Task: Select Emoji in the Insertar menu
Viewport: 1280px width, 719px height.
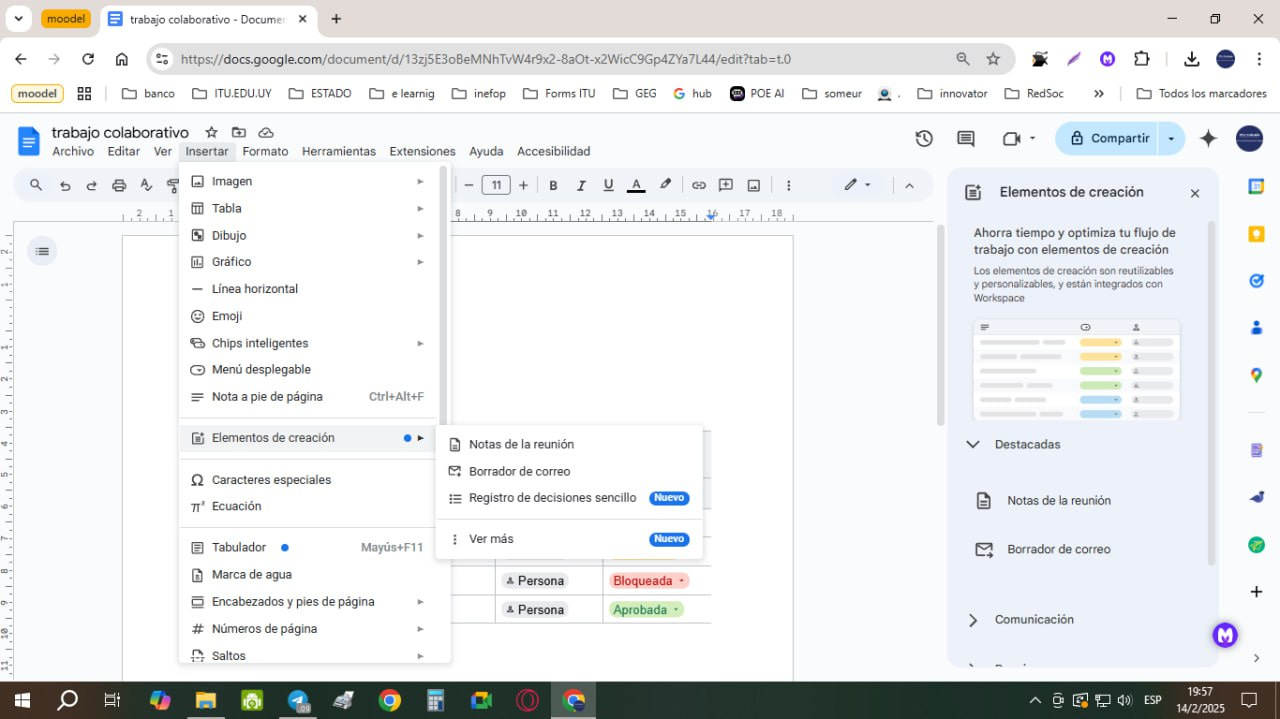Action: coord(308,316)
